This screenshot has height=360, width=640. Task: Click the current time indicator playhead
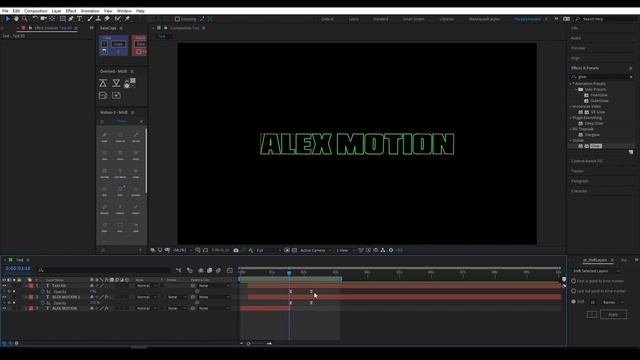tap(289, 272)
